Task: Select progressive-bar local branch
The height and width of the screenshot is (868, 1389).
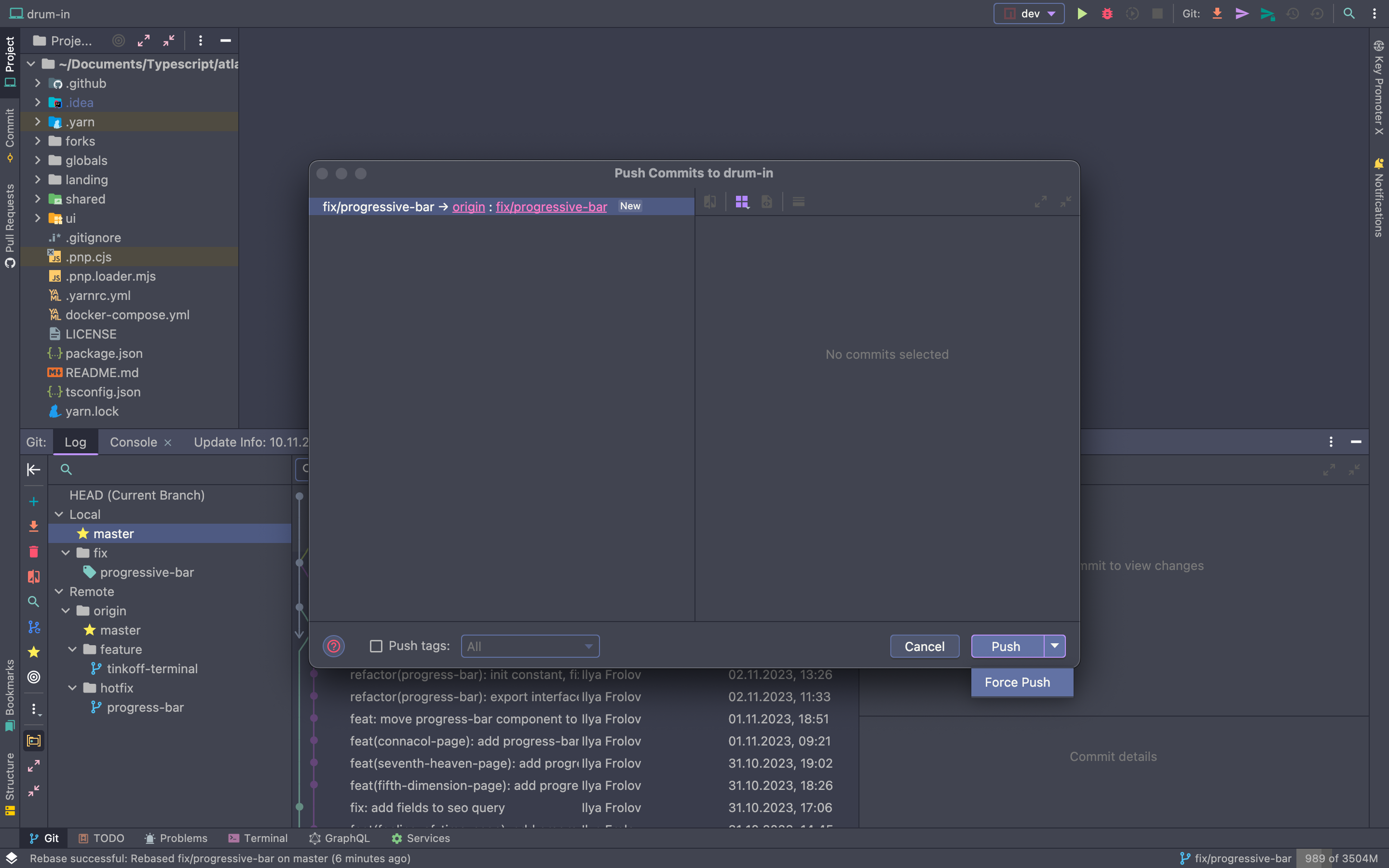Action: (147, 572)
